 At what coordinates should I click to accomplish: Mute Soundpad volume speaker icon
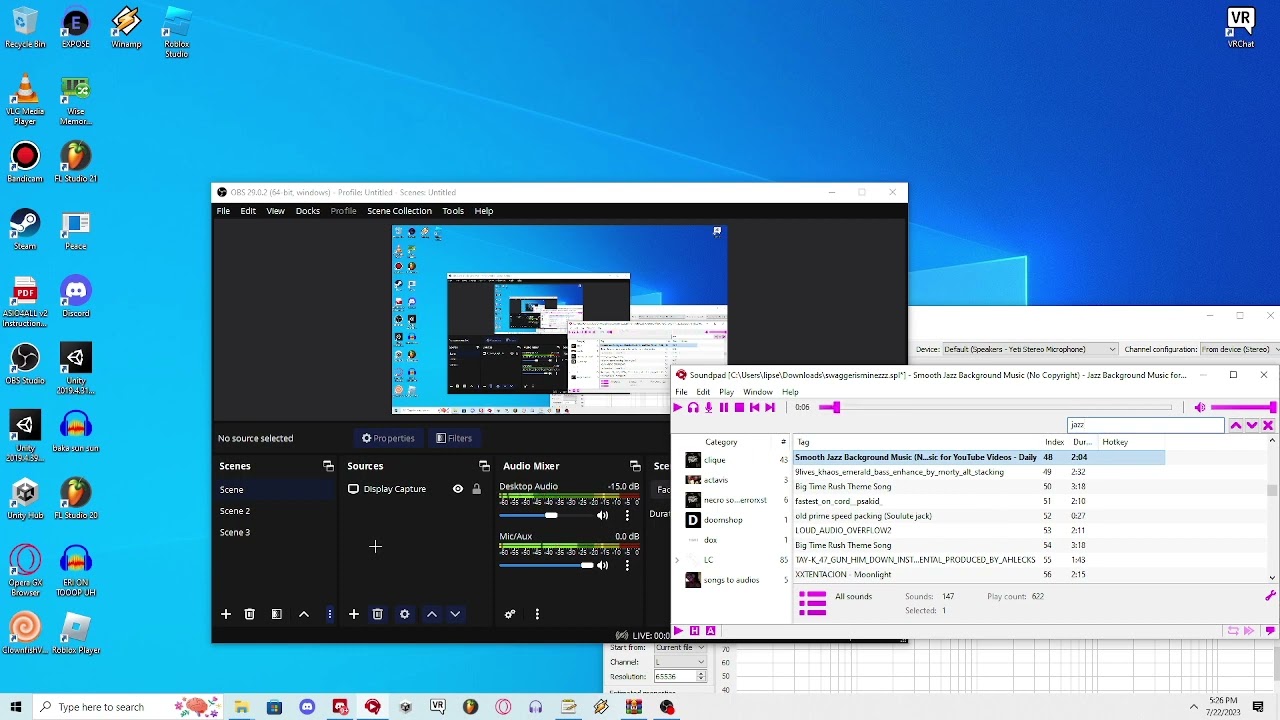pyautogui.click(x=1200, y=407)
